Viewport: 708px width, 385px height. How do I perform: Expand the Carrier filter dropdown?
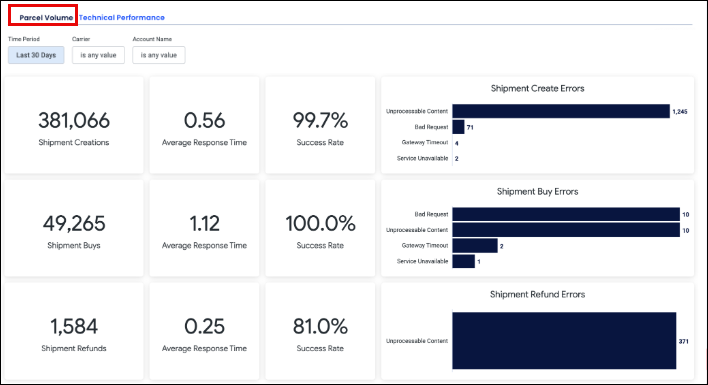(98, 55)
